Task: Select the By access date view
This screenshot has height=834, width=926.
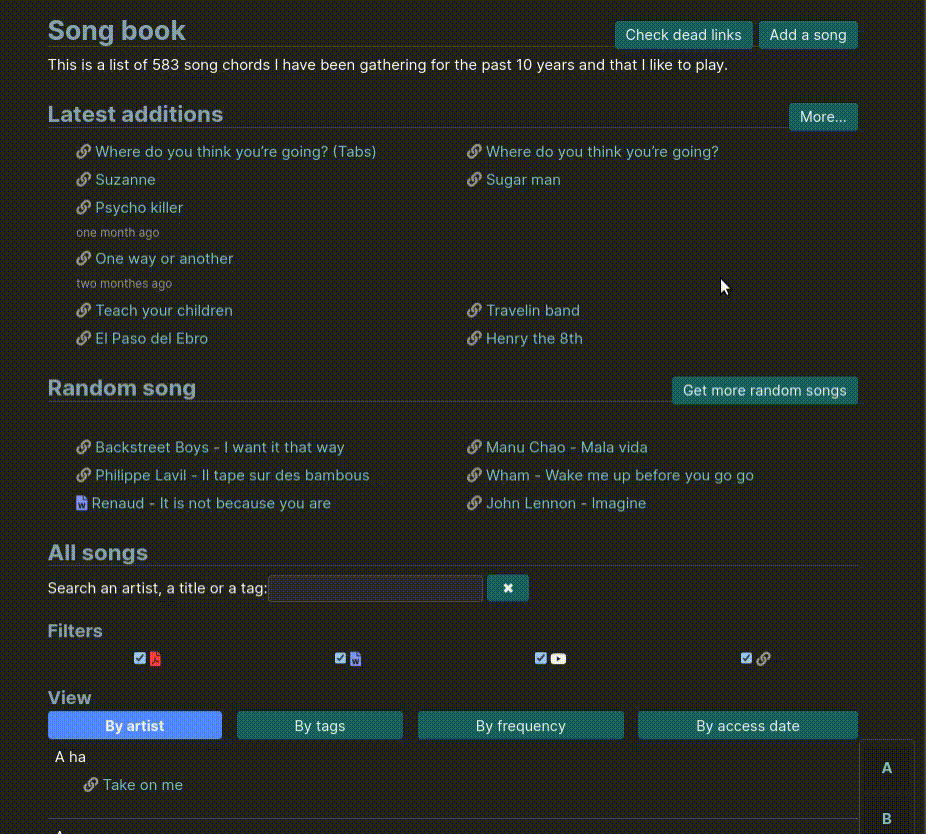Action: 748,725
